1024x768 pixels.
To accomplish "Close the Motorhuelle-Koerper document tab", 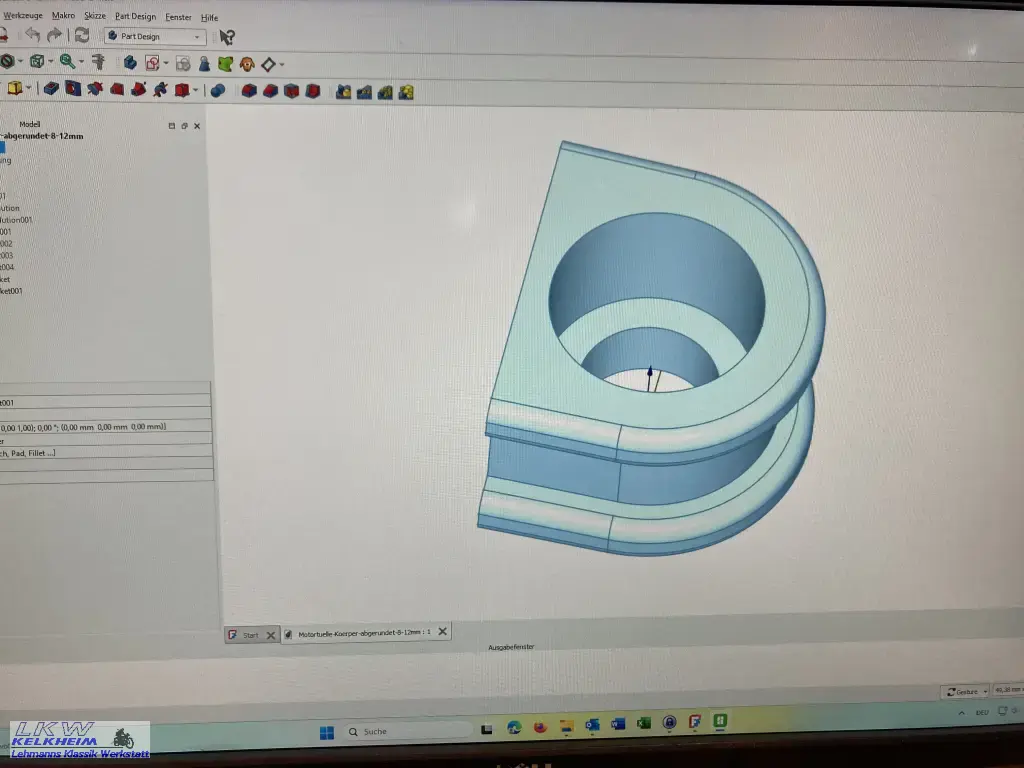I will pos(443,632).
